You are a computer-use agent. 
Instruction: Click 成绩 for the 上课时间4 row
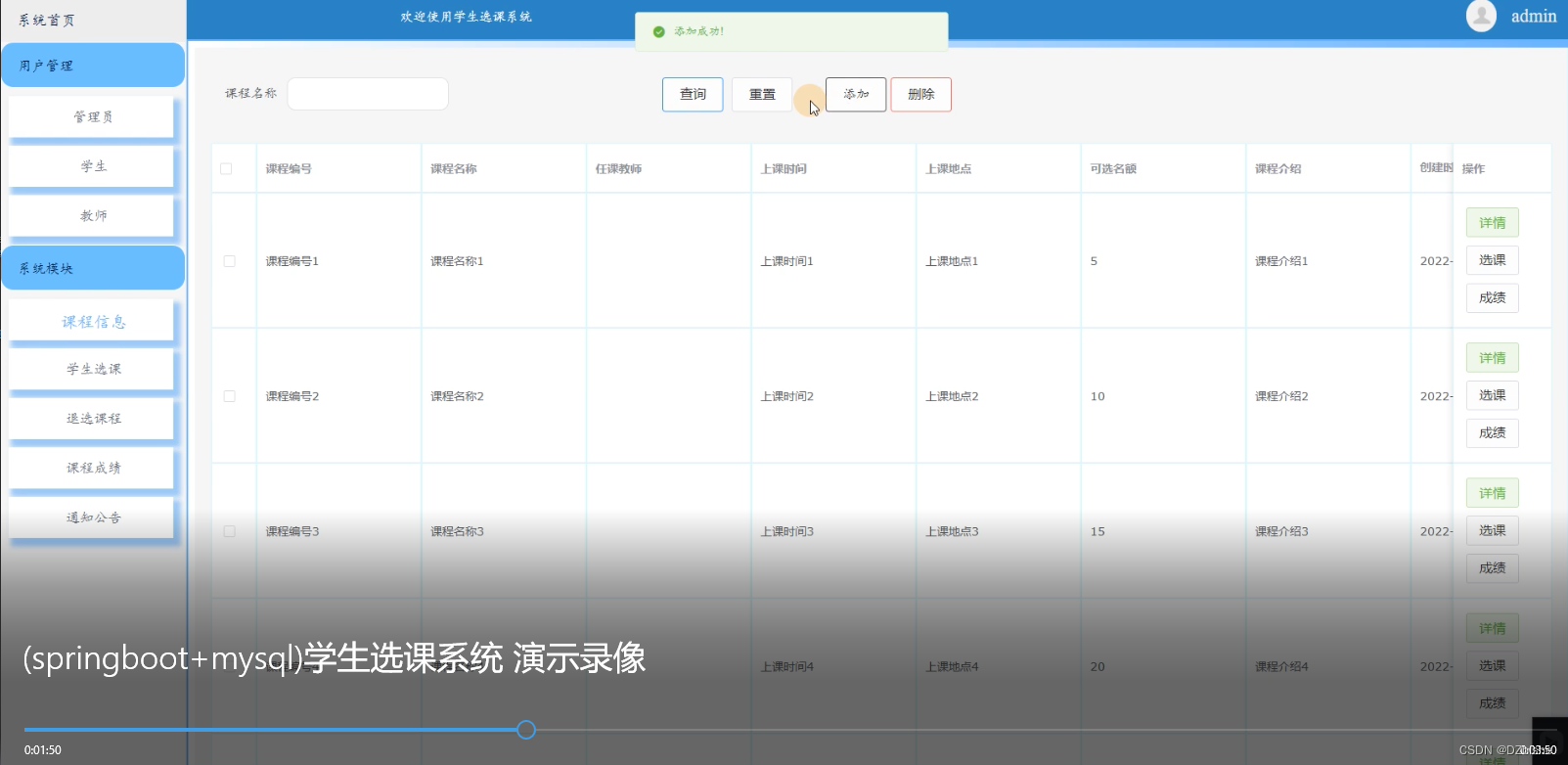(x=1492, y=702)
